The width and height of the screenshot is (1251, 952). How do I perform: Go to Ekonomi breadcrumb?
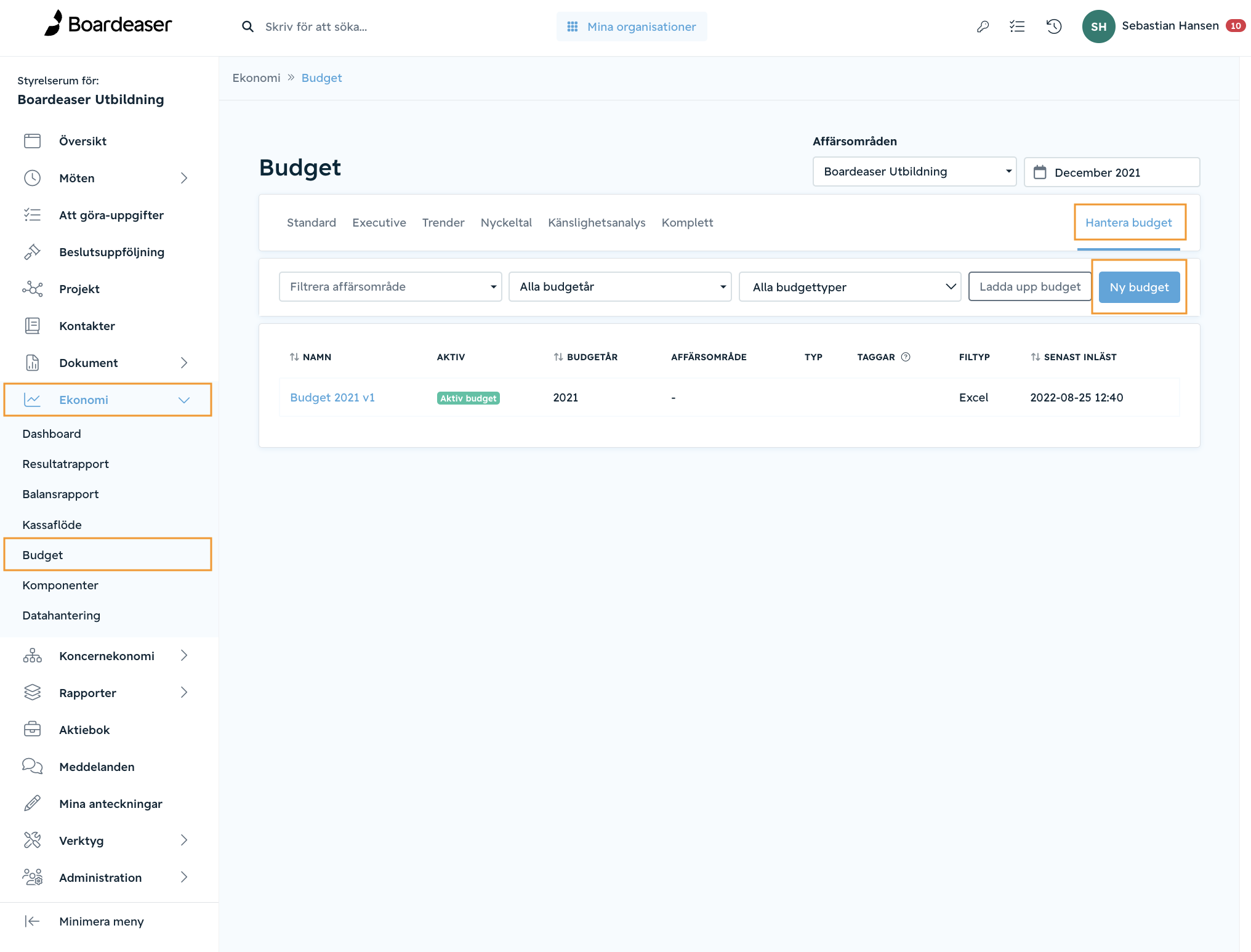(256, 78)
